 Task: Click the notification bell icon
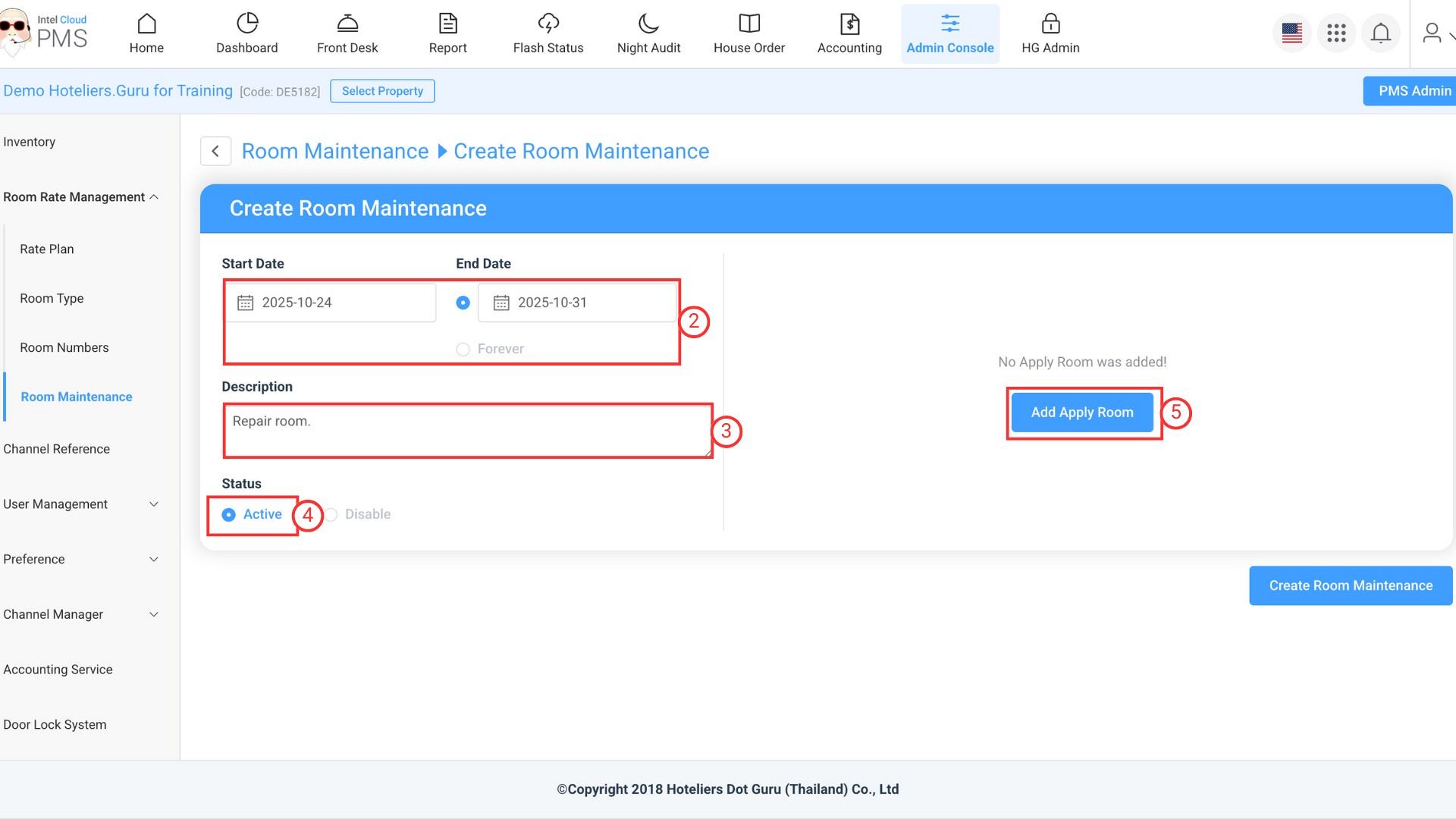(1380, 33)
